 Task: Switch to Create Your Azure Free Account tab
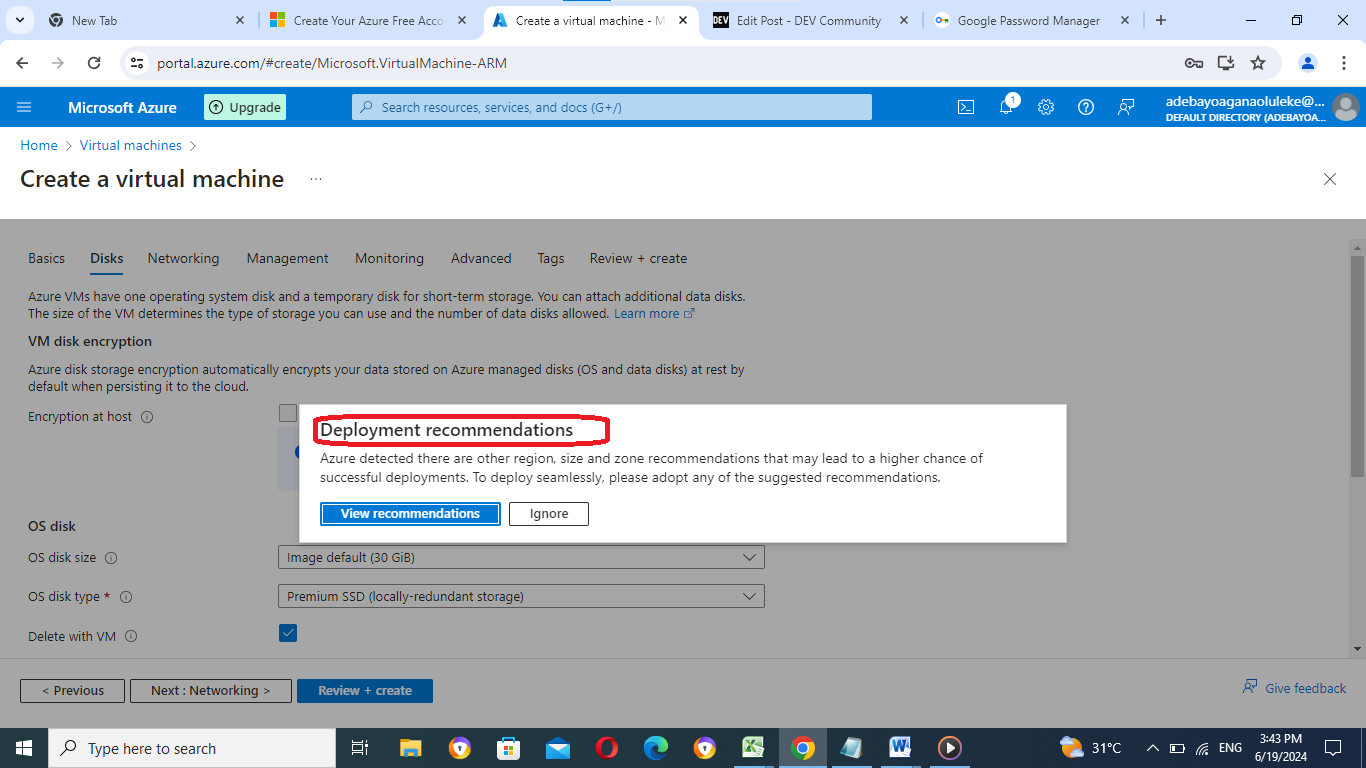point(368,20)
